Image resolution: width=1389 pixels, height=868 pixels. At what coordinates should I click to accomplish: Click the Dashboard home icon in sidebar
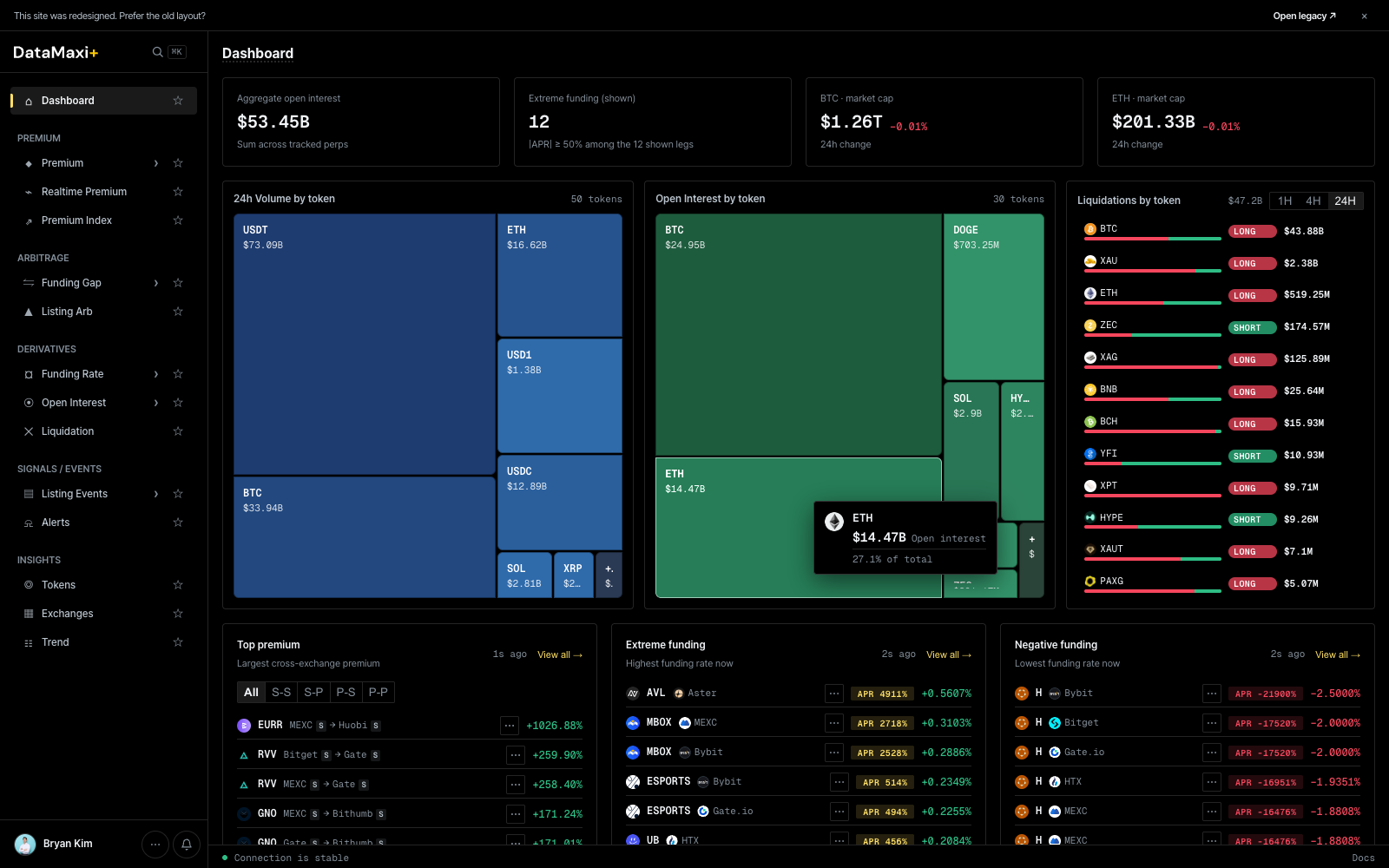[29, 101]
